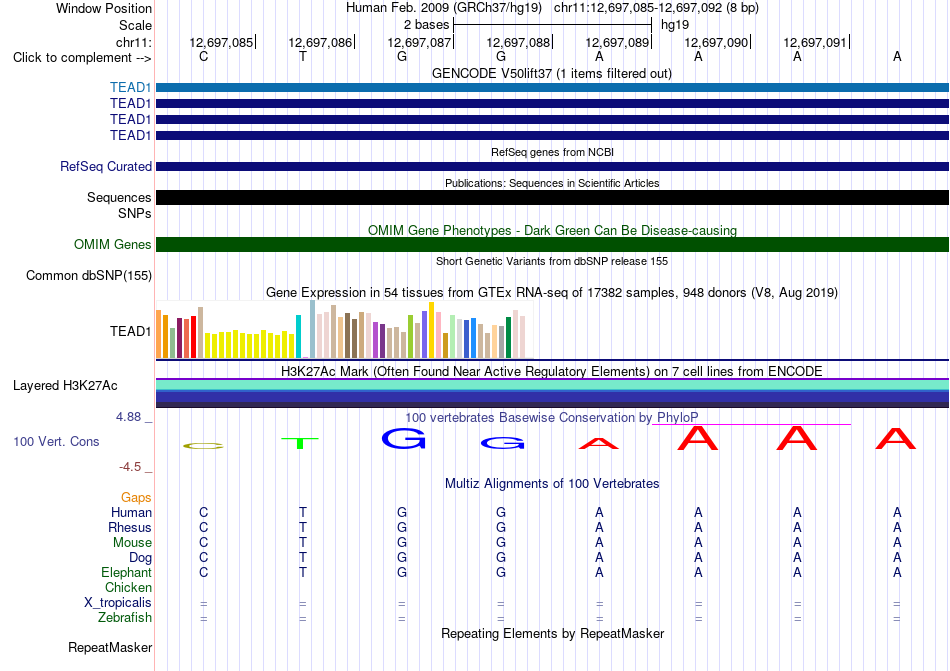
Task: Click the Chicken species label
Action: [128, 587]
